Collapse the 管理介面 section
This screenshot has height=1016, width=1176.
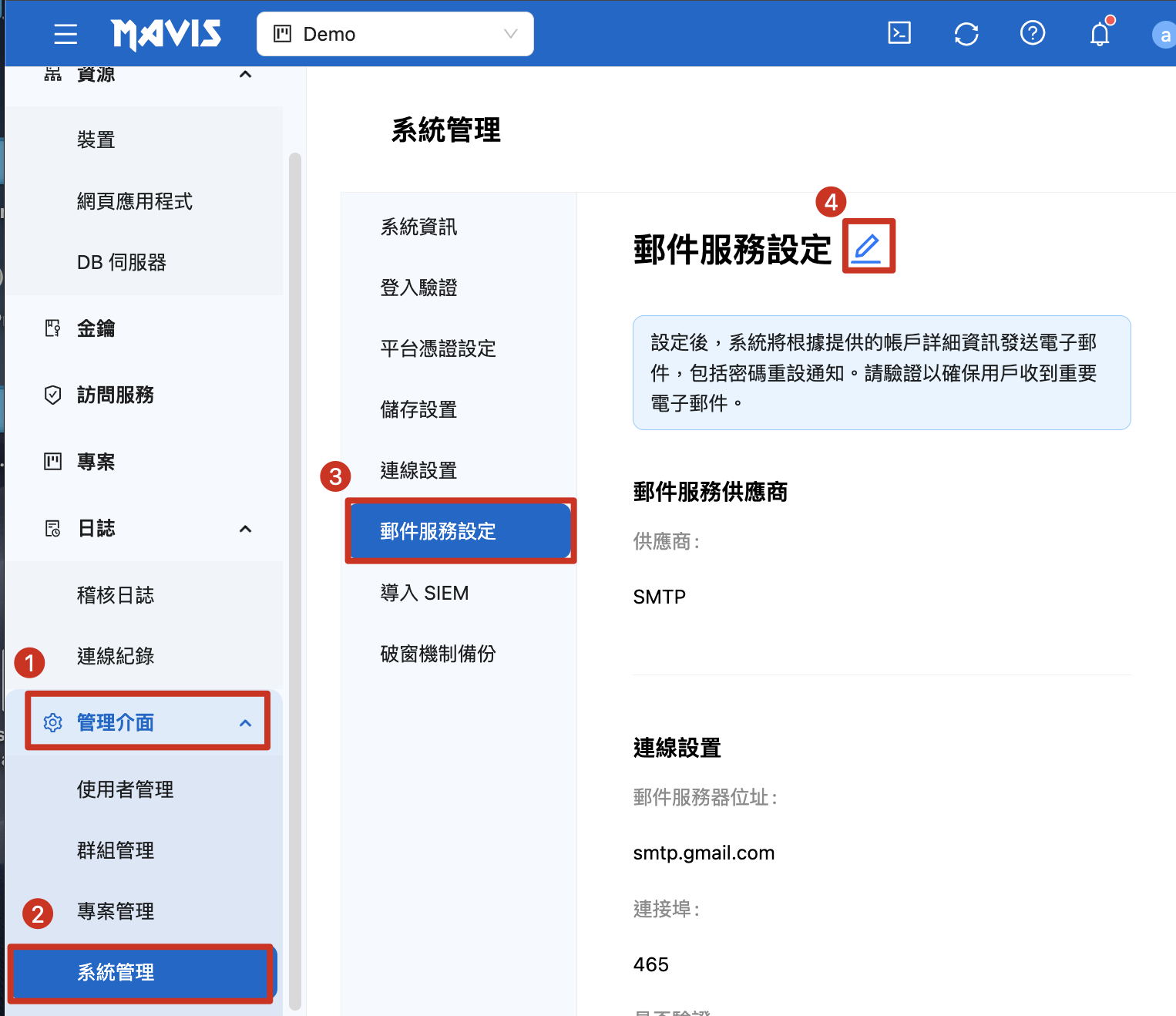pyautogui.click(x=245, y=723)
